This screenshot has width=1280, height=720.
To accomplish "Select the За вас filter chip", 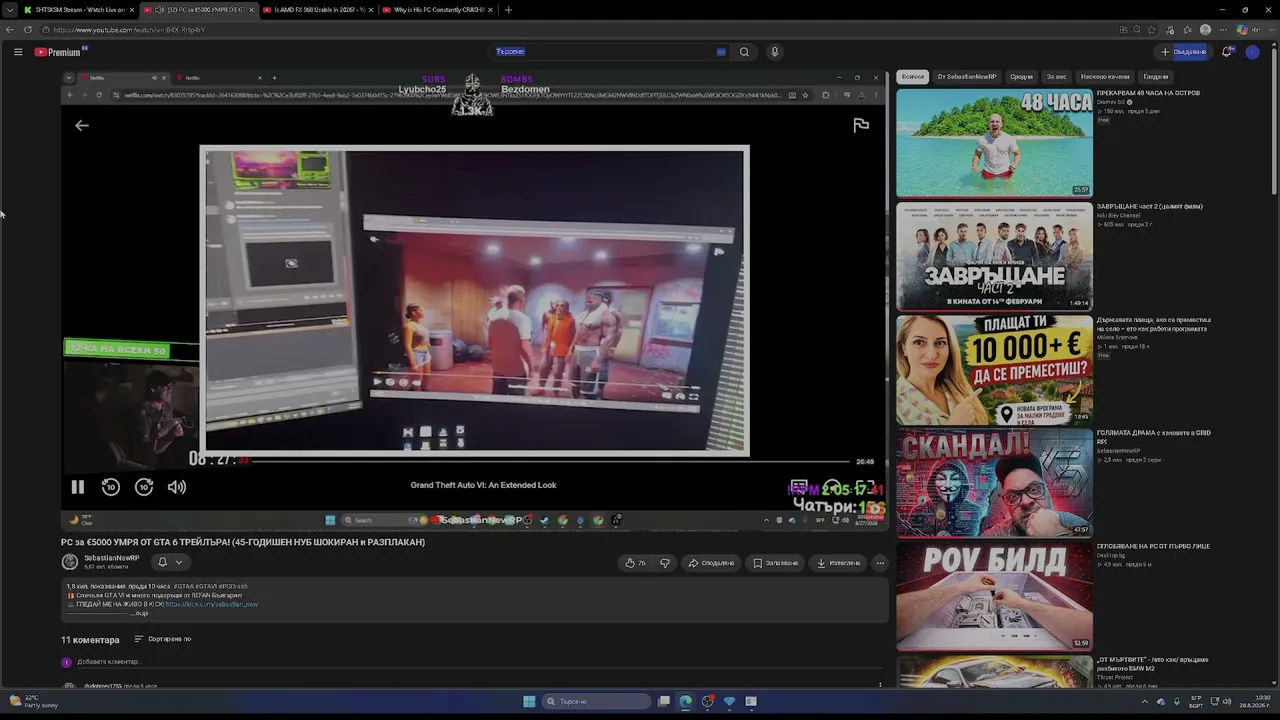I will (1056, 77).
